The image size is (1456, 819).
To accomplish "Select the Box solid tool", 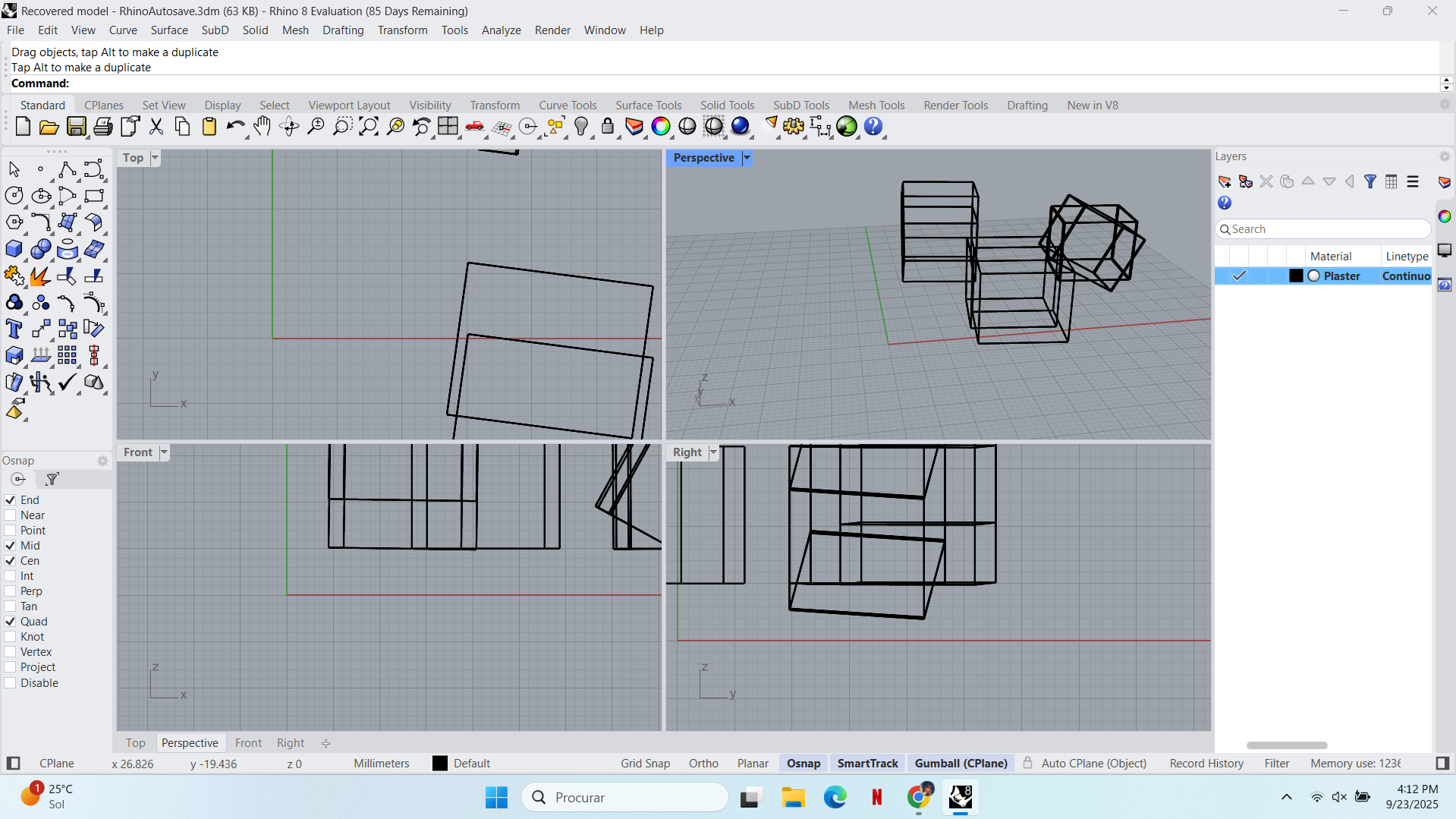I will pos(14,249).
